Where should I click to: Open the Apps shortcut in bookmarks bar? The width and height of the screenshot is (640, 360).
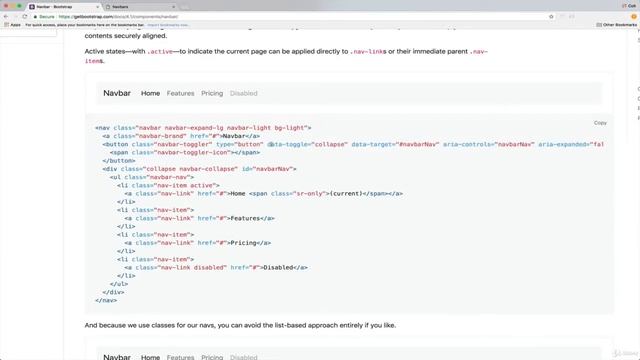tap(12, 25)
